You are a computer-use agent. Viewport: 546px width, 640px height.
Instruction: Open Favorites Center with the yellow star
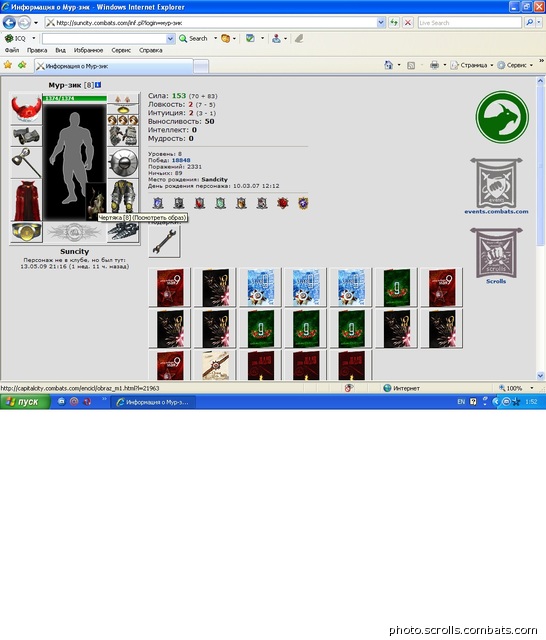8,64
